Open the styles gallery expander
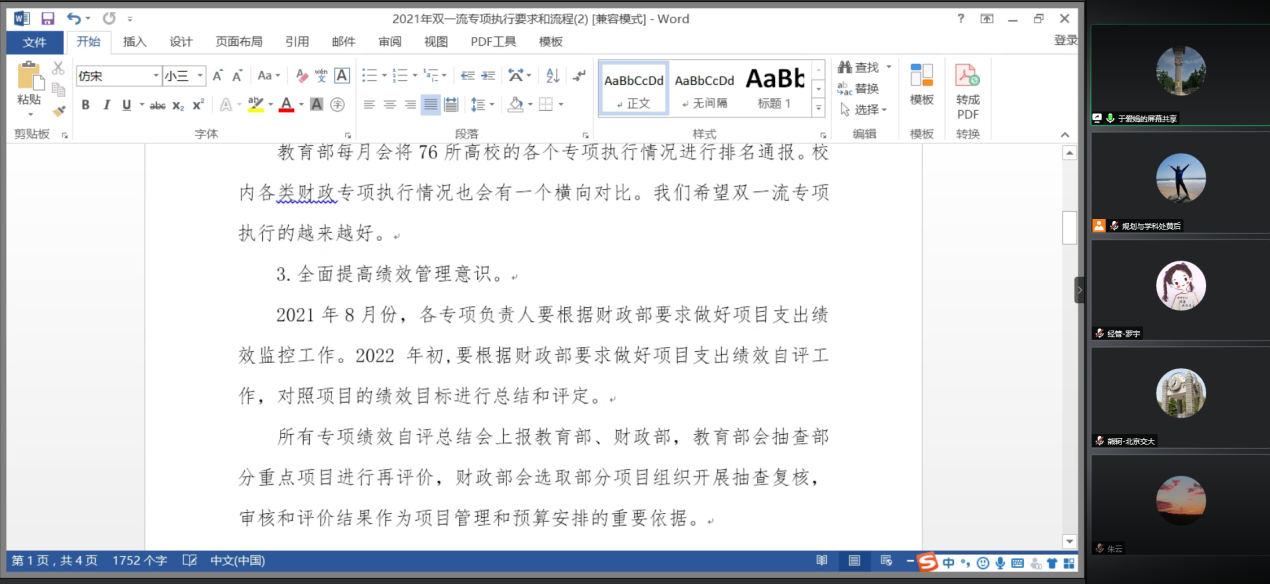Screen dimensions: 1270x584 tap(819, 107)
